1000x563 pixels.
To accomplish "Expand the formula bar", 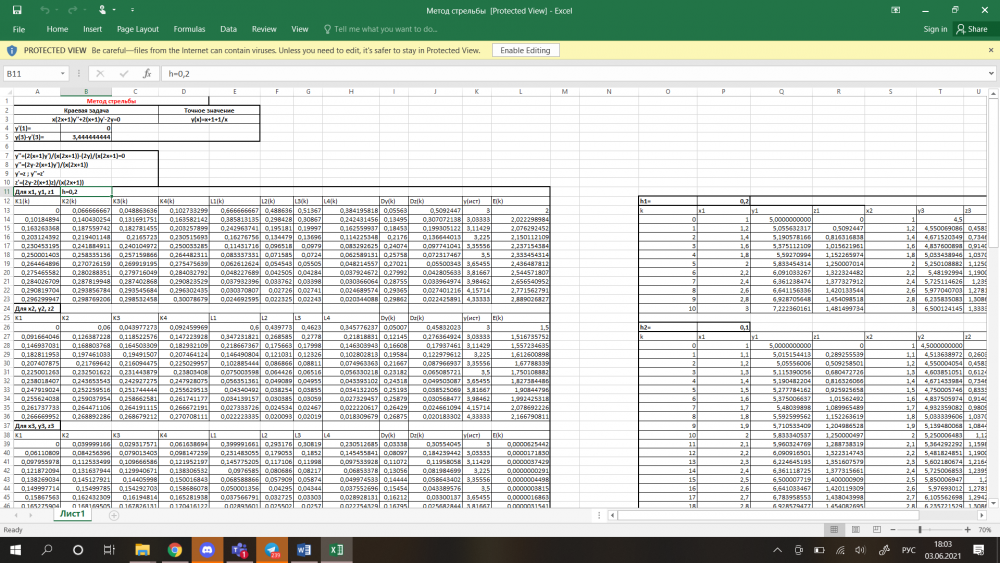I will [989, 74].
